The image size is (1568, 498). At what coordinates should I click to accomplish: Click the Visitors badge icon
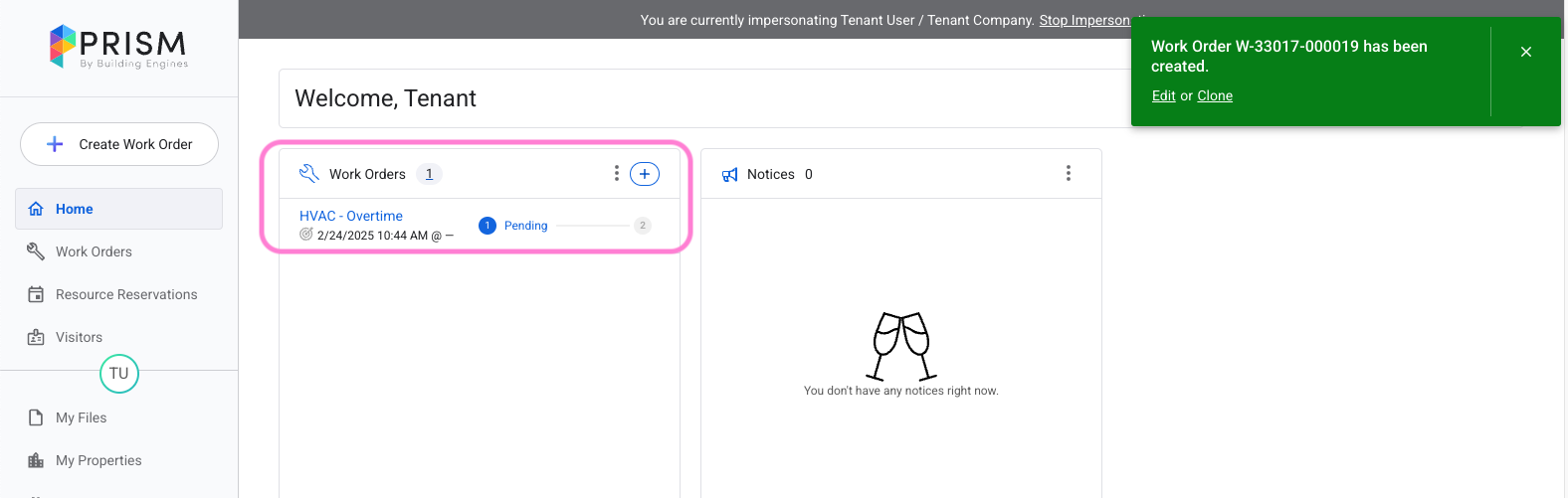(x=36, y=337)
